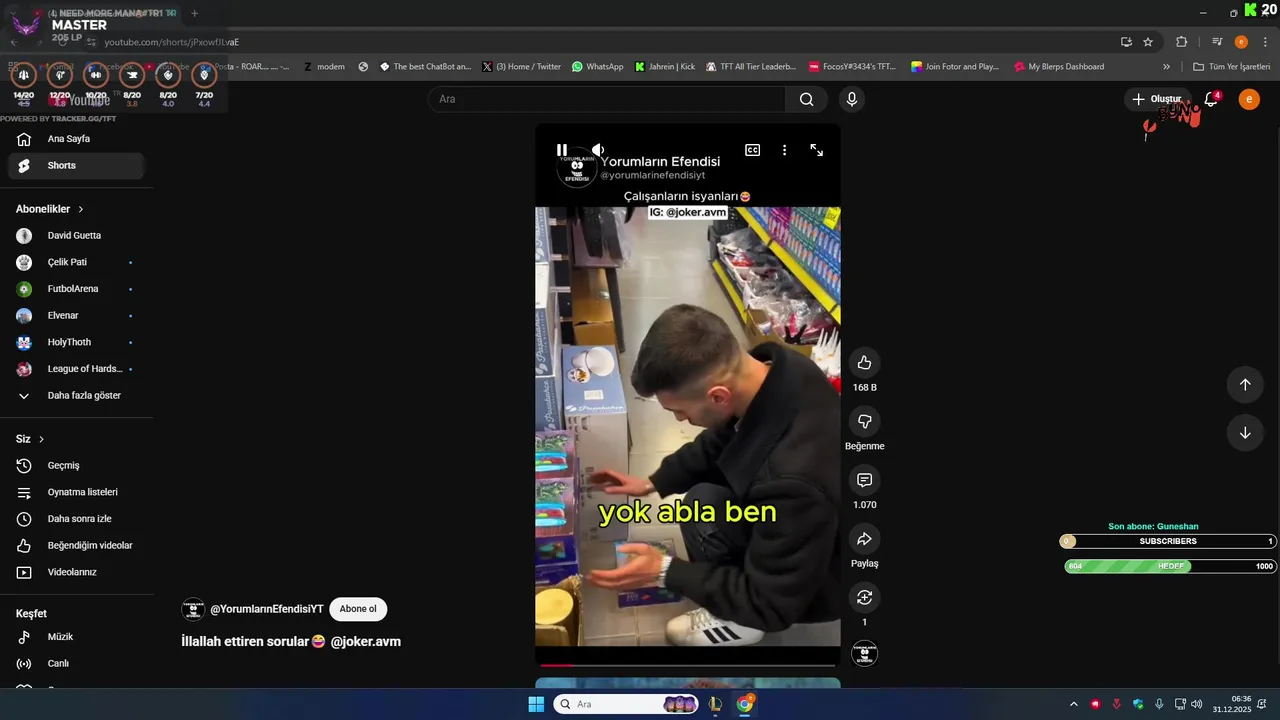Go to the previous Short with up arrow
The width and height of the screenshot is (1280, 720).
(x=1245, y=385)
